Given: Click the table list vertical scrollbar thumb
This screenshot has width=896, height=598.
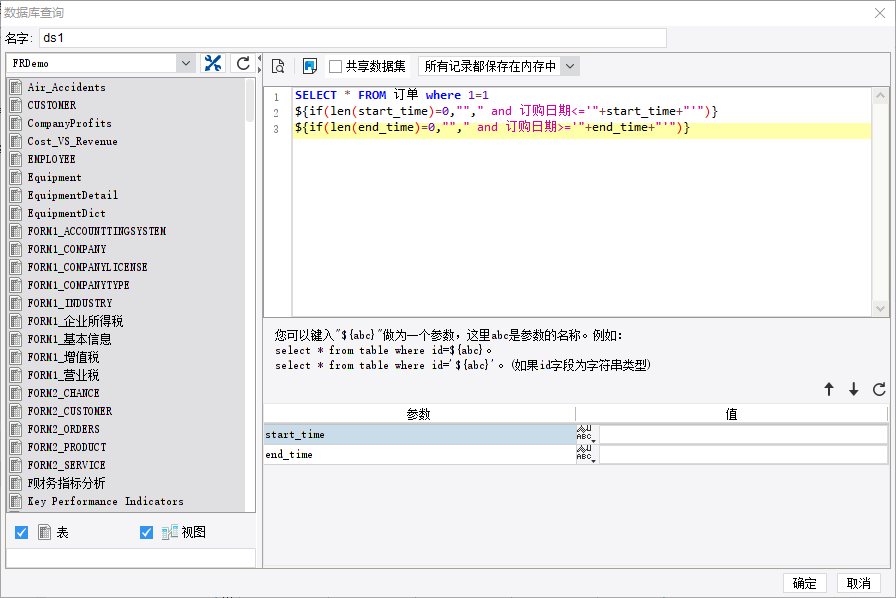Looking at the screenshot, I should tap(250, 101).
